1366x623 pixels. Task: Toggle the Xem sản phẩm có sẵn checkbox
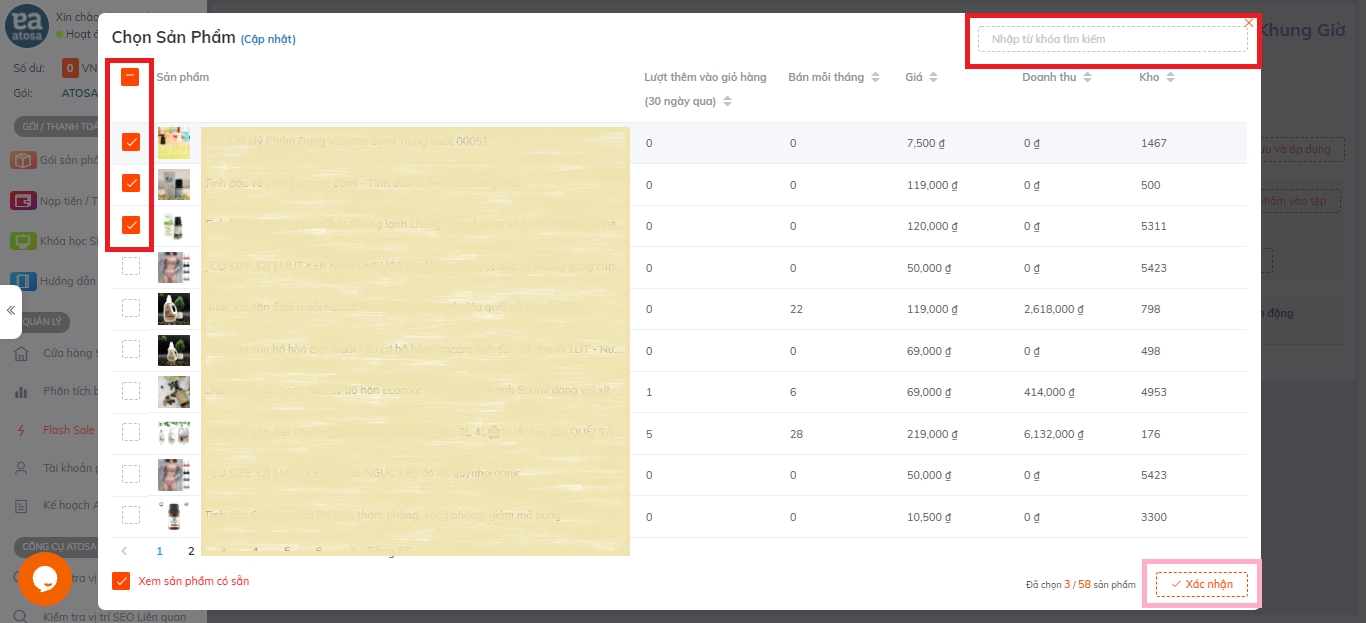pyautogui.click(x=121, y=581)
